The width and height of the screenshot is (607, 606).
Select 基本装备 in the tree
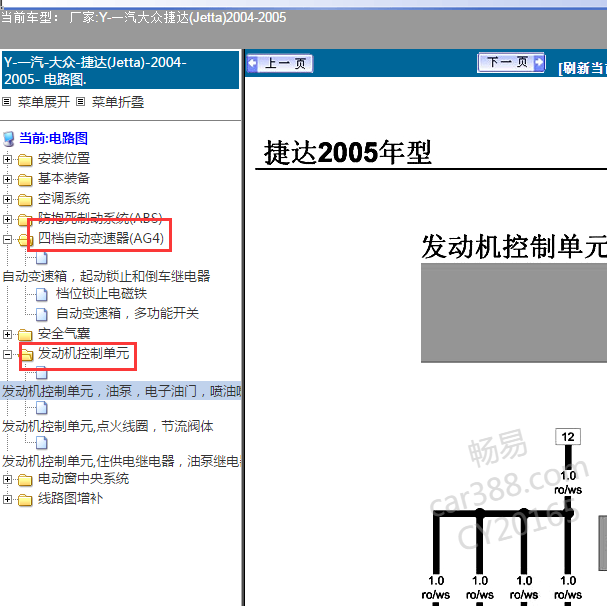[64, 179]
